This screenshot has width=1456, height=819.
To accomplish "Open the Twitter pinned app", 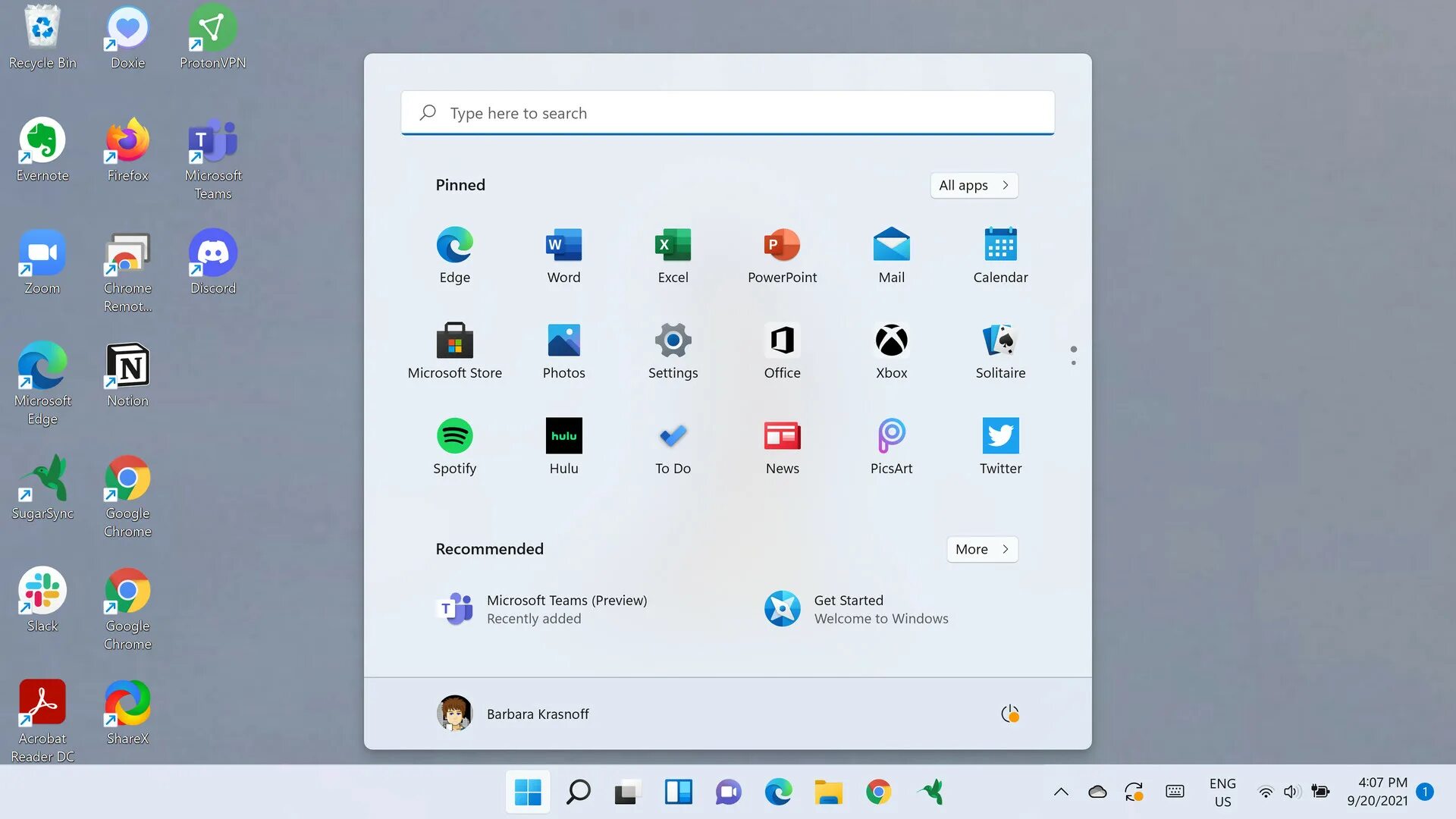I will tap(1000, 436).
